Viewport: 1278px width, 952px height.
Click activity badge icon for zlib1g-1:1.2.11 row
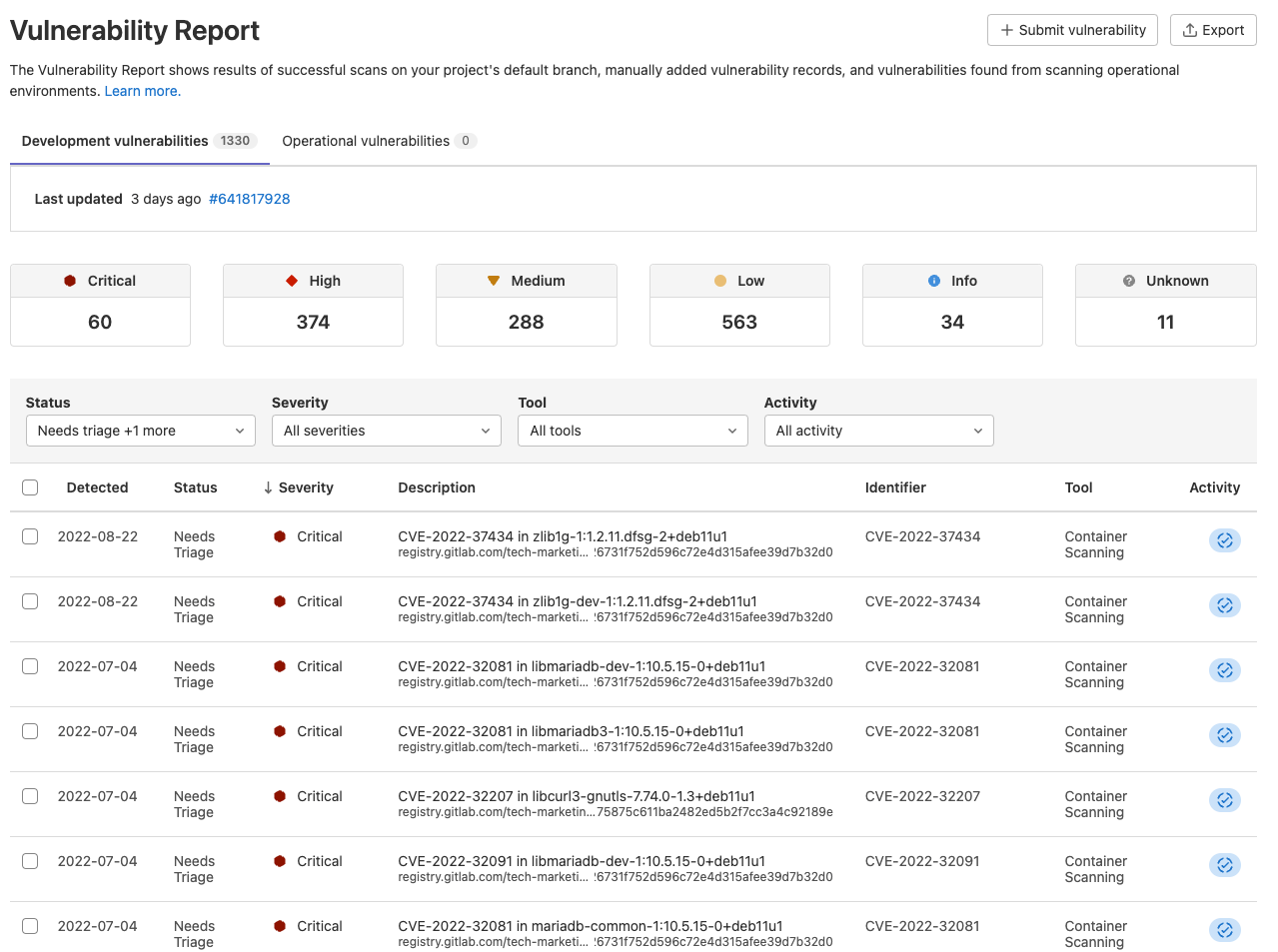(x=1224, y=540)
